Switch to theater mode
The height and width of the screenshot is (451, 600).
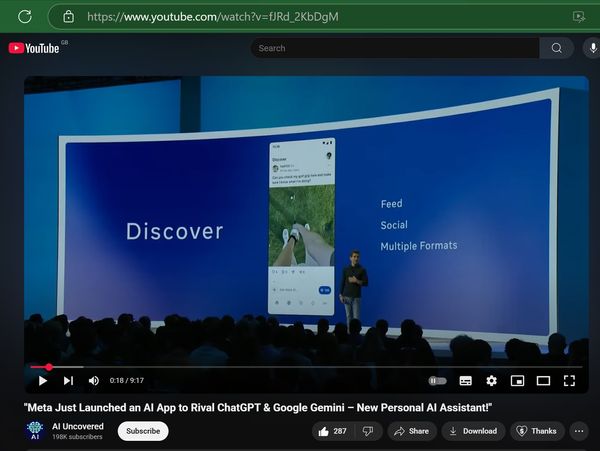click(543, 381)
